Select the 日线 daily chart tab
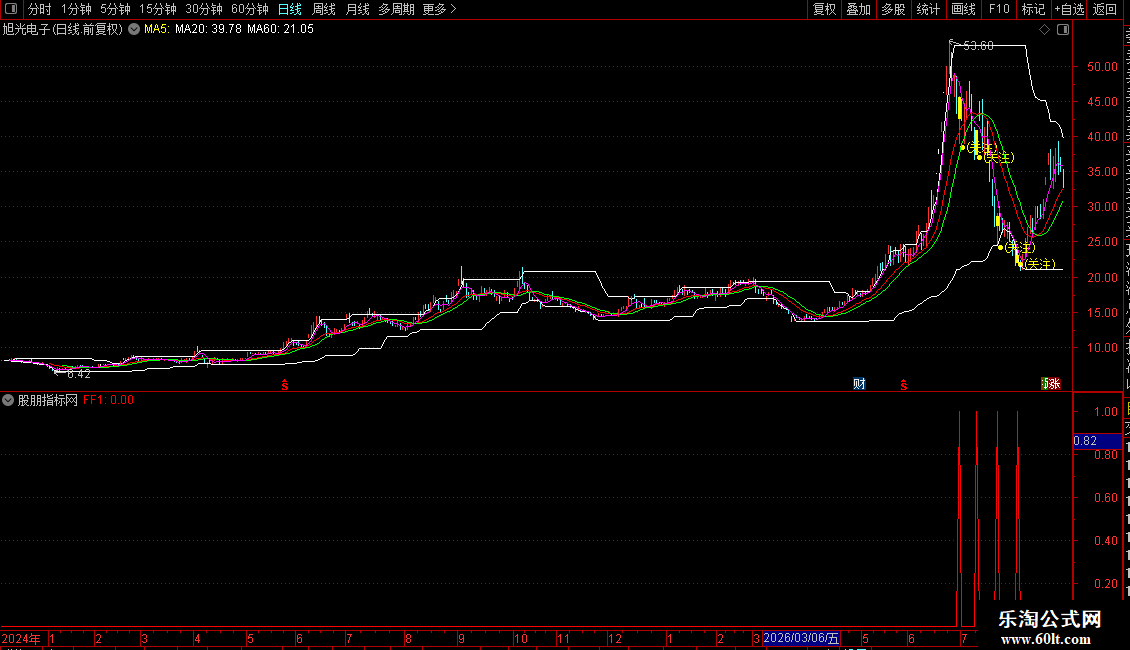 290,9
